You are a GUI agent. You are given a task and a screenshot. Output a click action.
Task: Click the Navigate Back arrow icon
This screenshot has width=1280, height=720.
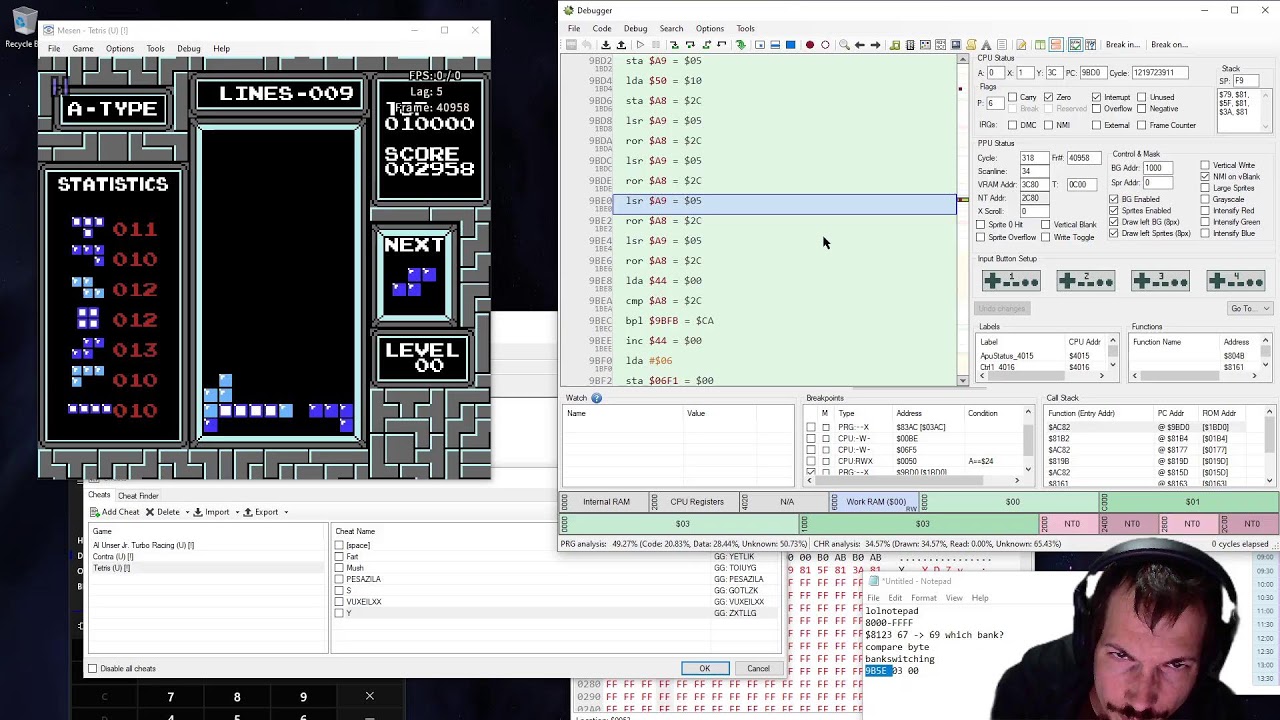click(x=860, y=44)
